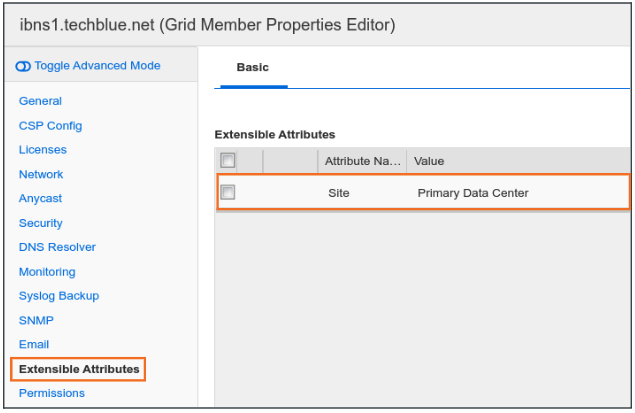
Task: Open the Permissions section
Action: point(52,393)
